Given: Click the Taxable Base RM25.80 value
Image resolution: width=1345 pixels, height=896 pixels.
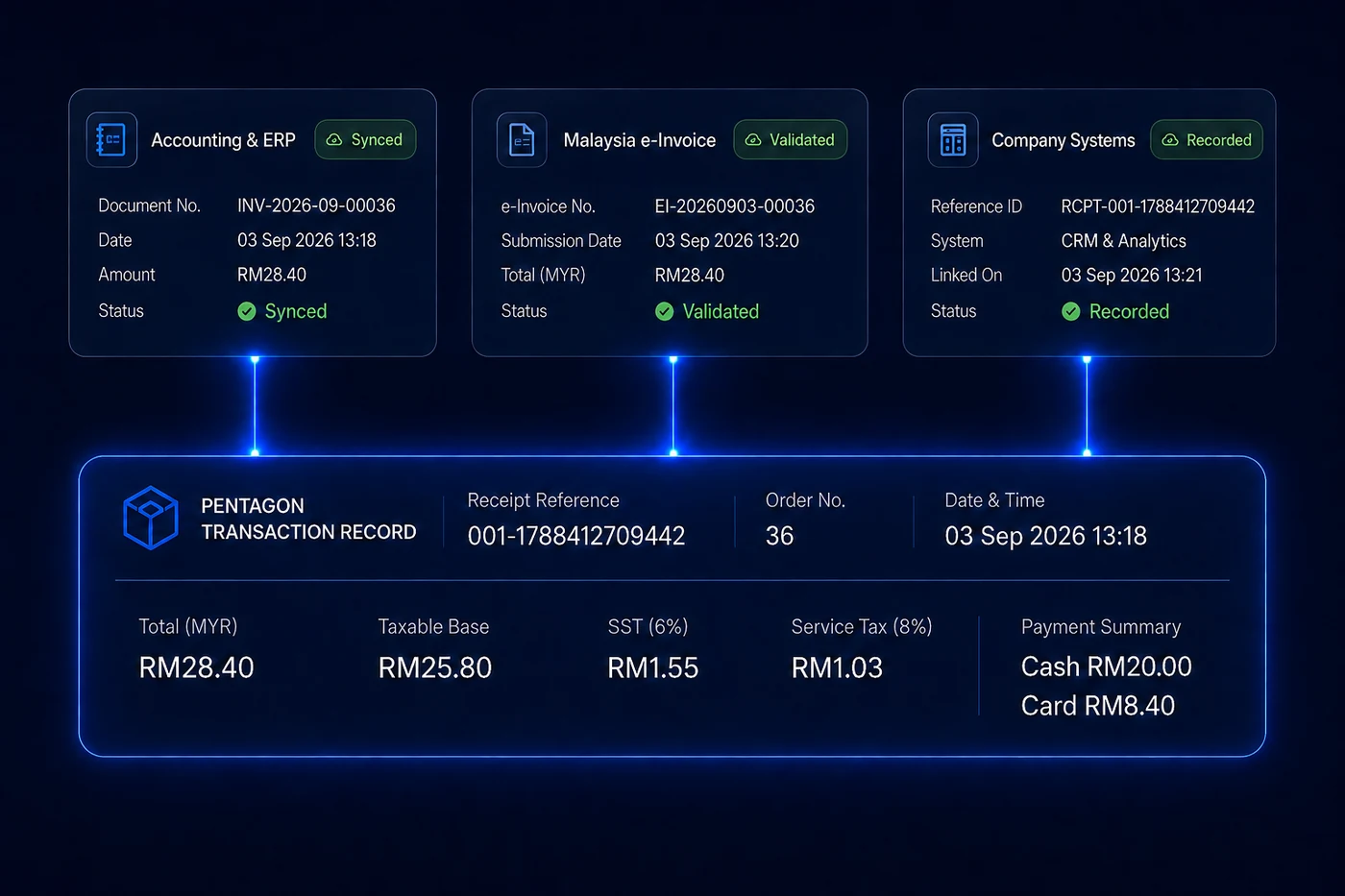Looking at the screenshot, I should pos(435,667).
